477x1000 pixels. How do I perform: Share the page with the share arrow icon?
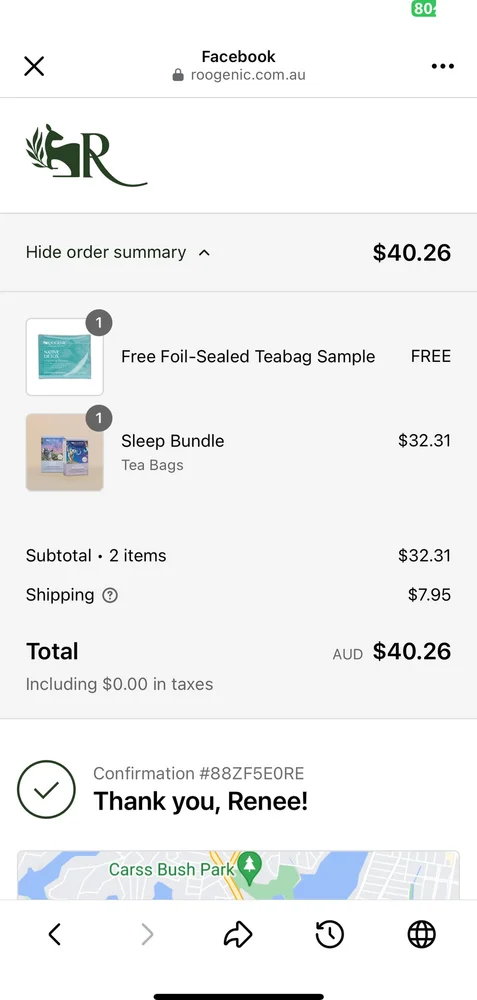pos(238,935)
